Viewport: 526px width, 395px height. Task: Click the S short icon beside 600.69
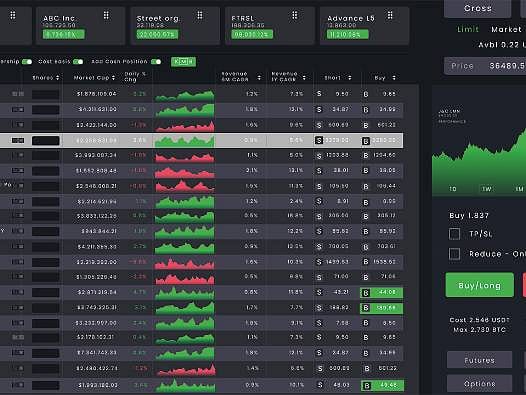(319, 125)
